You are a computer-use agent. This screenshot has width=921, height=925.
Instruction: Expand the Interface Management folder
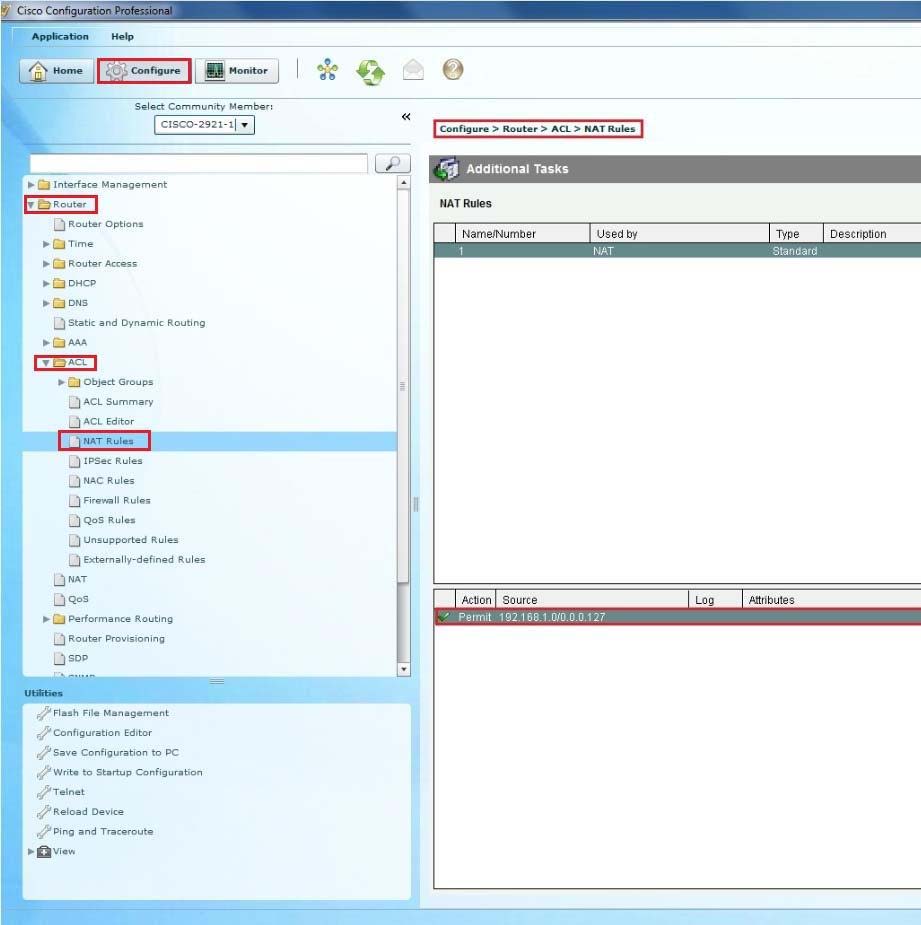pos(31,185)
